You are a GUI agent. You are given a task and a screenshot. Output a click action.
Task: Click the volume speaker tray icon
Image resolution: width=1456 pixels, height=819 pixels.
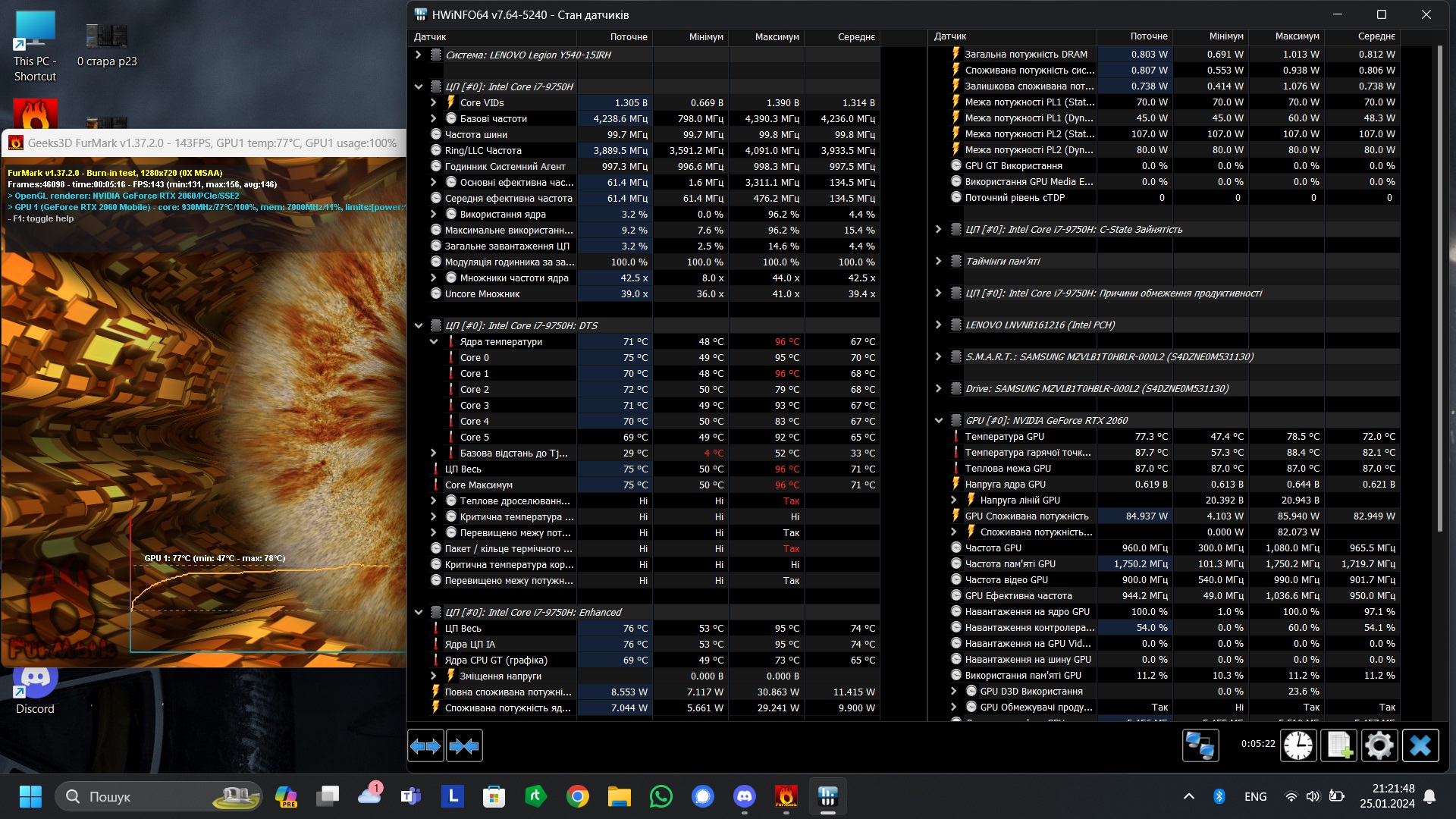point(1313,796)
